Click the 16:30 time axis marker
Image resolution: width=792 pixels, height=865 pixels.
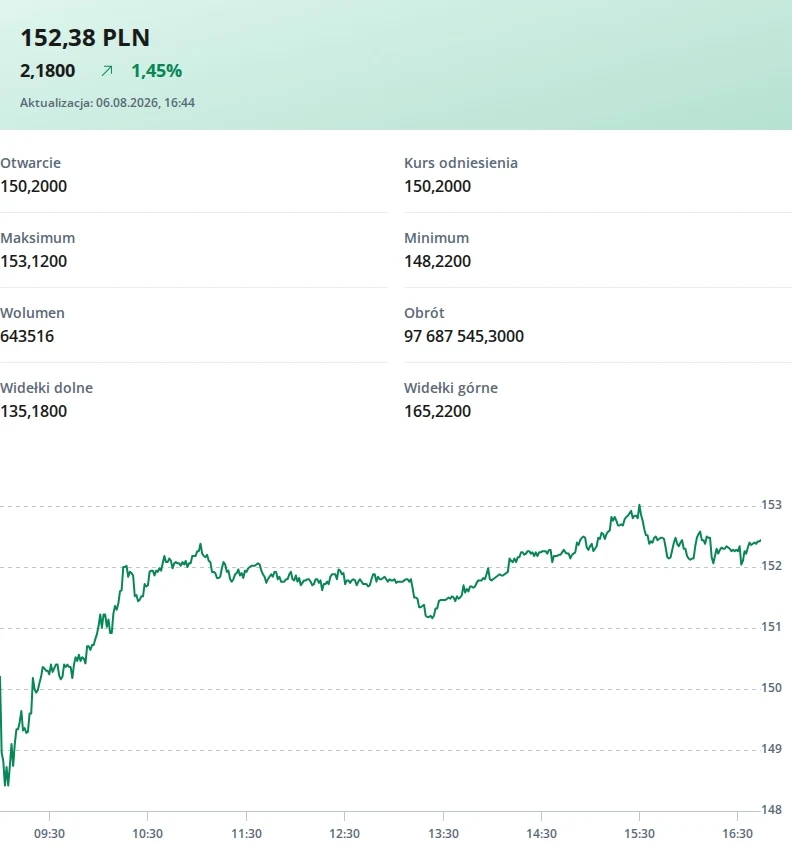pos(737,834)
